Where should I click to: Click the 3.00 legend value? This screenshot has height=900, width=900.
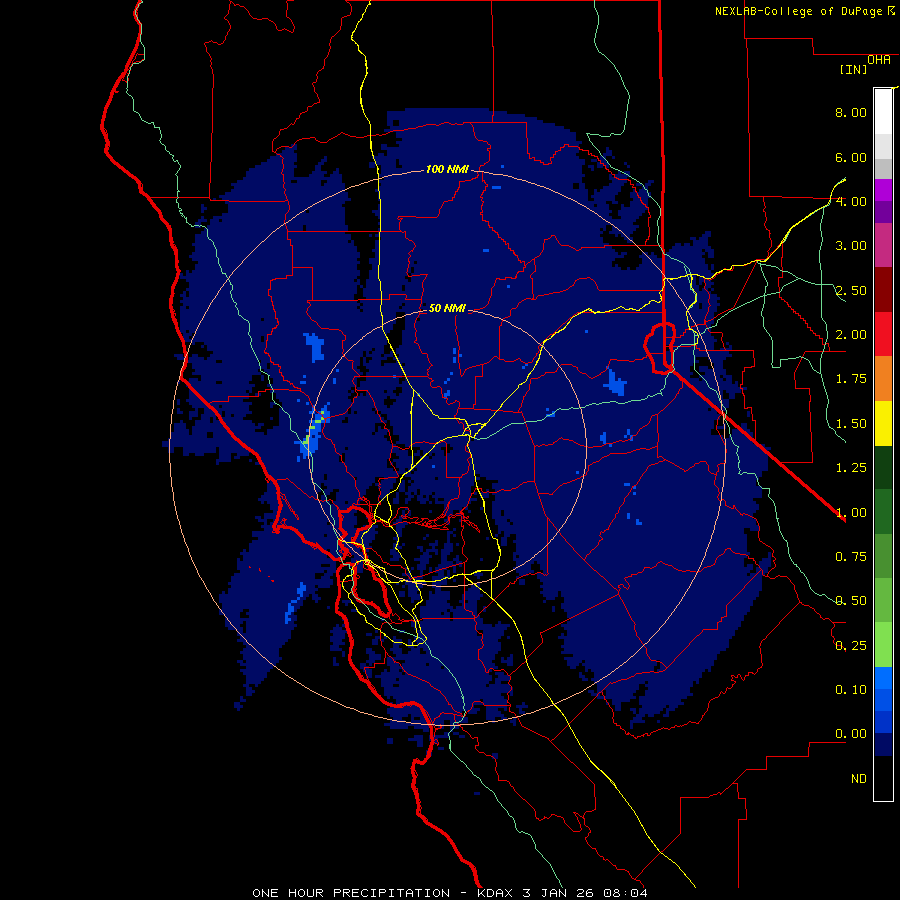pyautogui.click(x=851, y=246)
